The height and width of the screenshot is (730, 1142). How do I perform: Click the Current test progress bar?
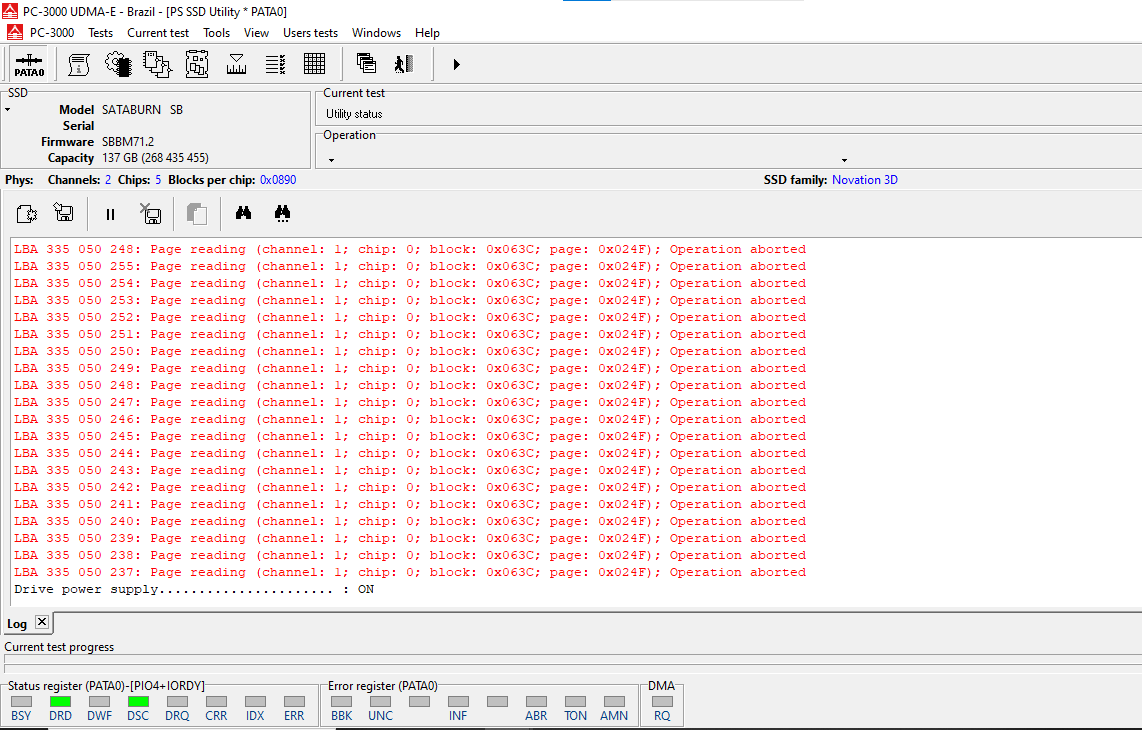(x=572, y=659)
